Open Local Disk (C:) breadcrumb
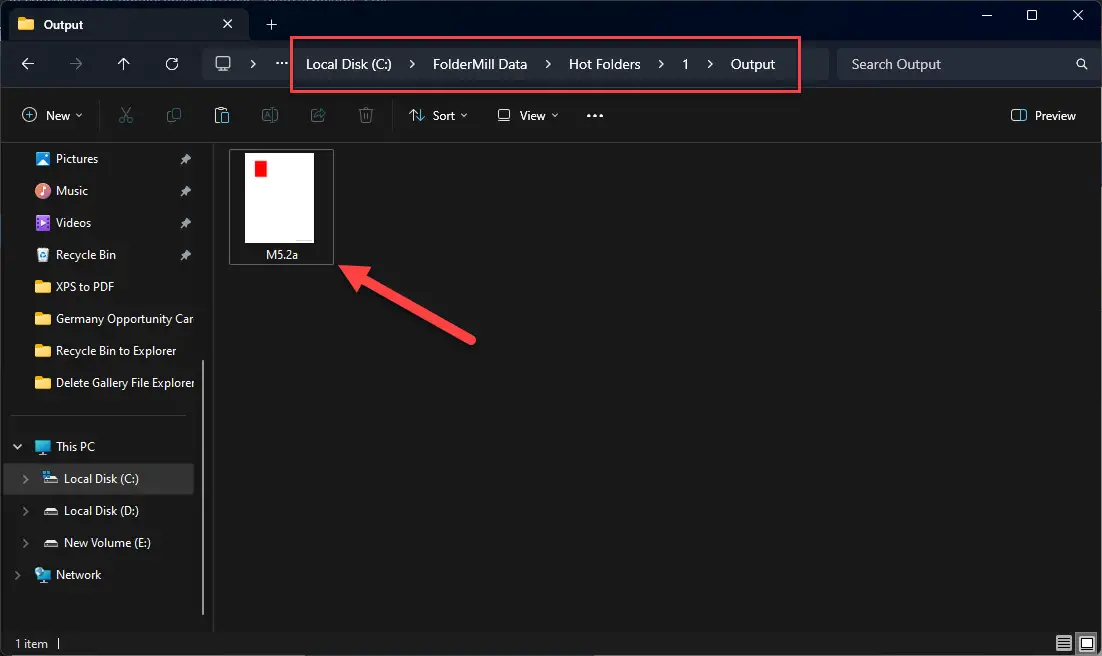 tap(349, 64)
